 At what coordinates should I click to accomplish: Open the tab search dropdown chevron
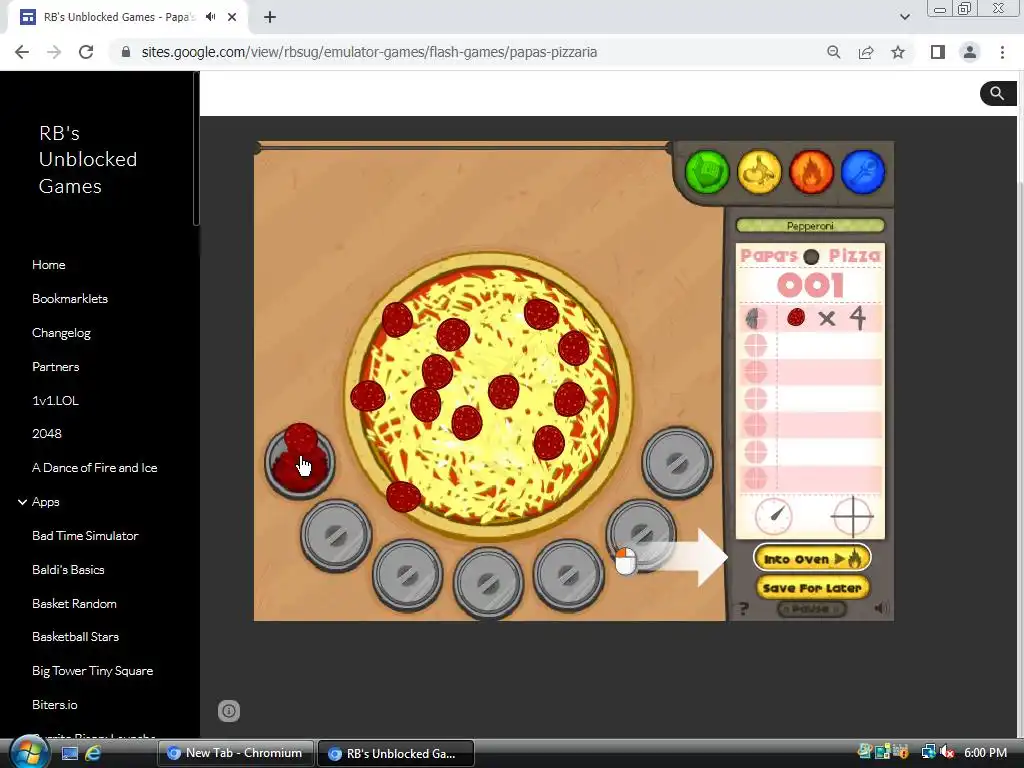pyautogui.click(x=904, y=17)
